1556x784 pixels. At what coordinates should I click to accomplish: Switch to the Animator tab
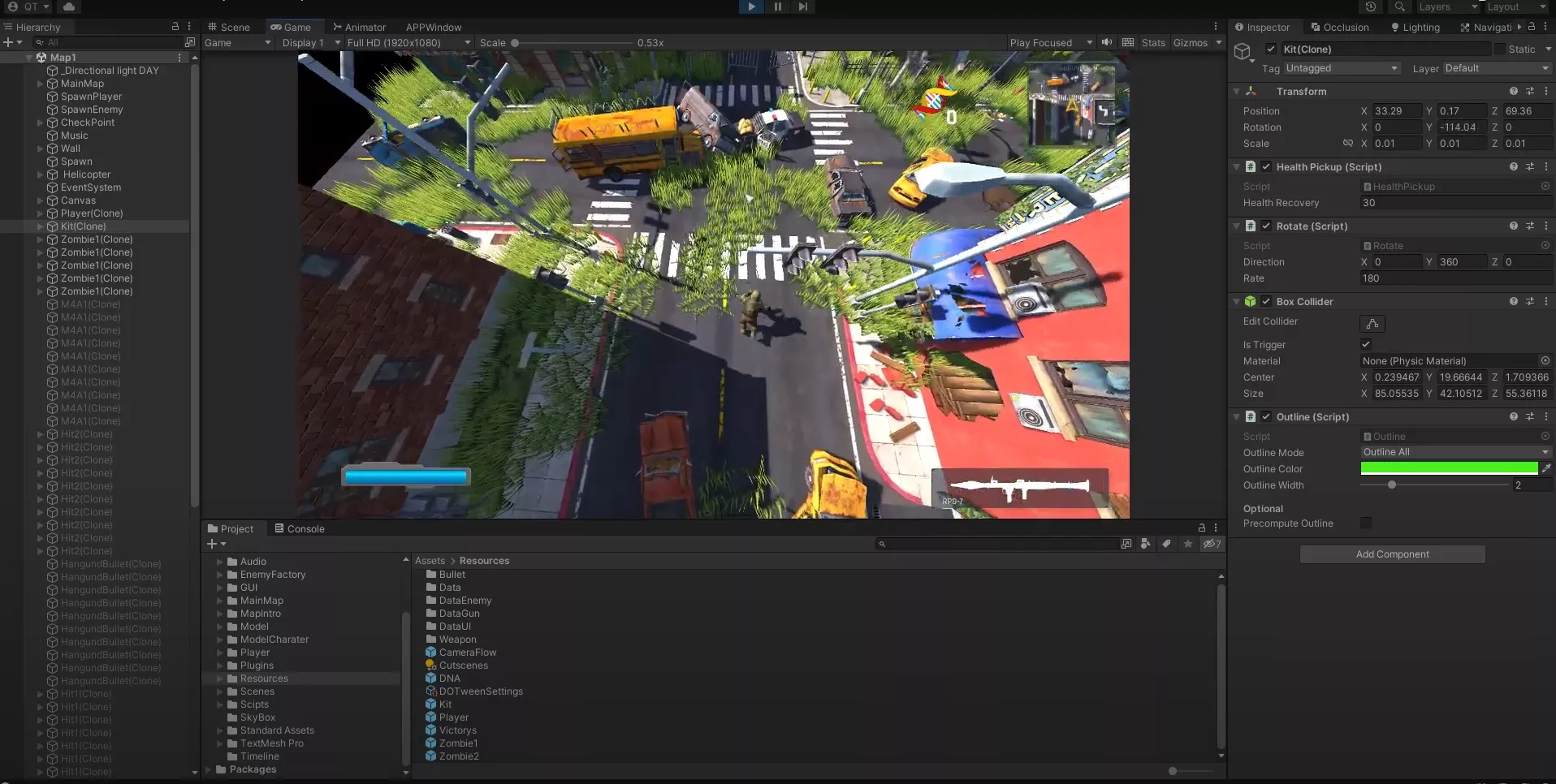click(x=359, y=27)
